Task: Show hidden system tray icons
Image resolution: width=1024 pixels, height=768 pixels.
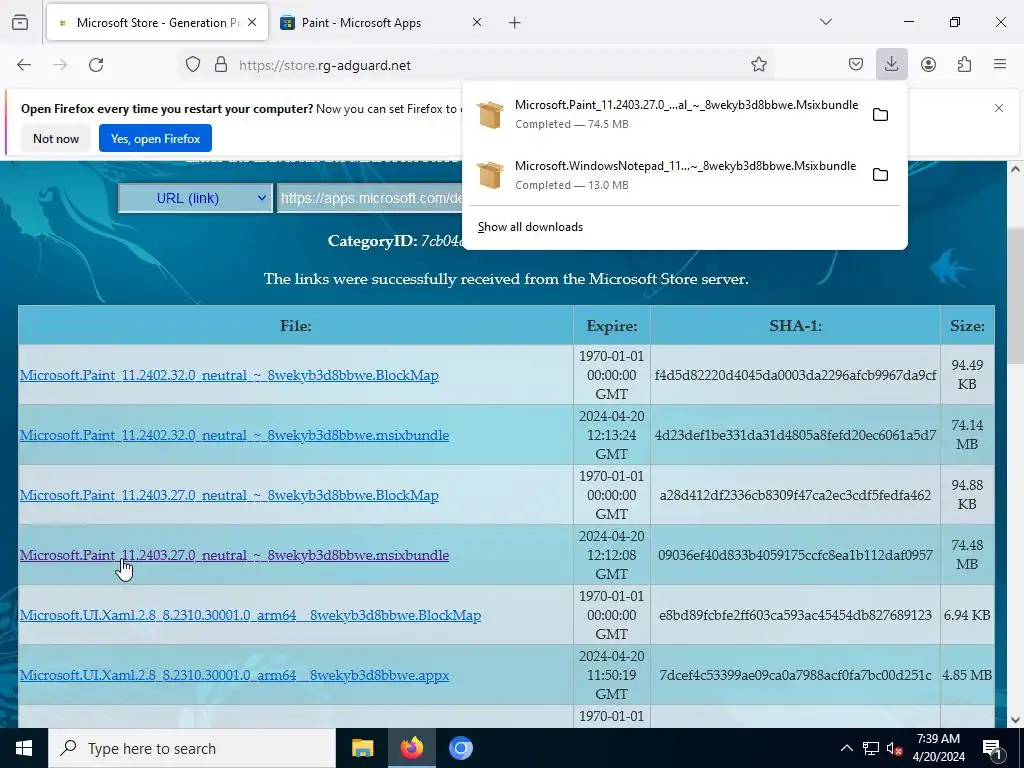Action: (x=846, y=748)
